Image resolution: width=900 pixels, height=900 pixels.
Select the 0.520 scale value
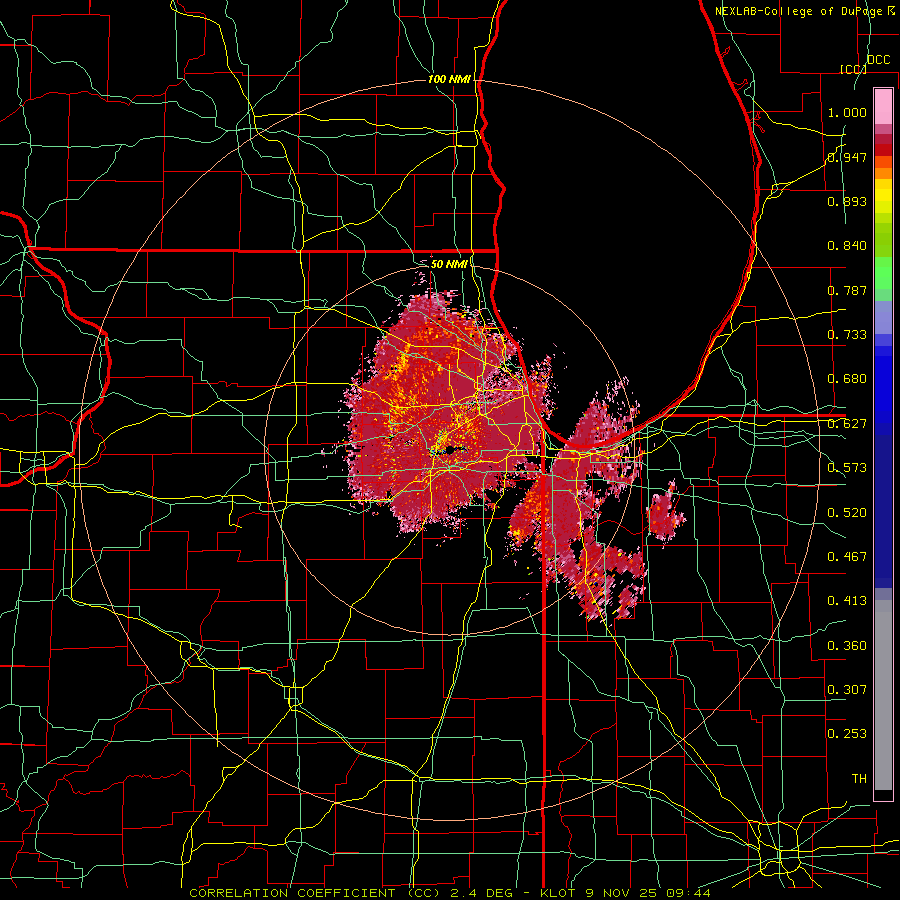coord(847,512)
